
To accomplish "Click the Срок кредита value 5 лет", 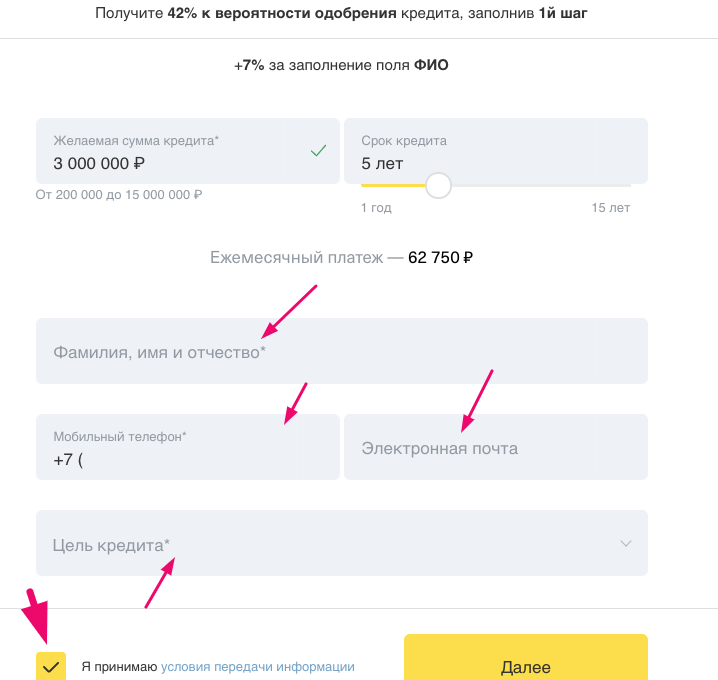I will click(382, 163).
